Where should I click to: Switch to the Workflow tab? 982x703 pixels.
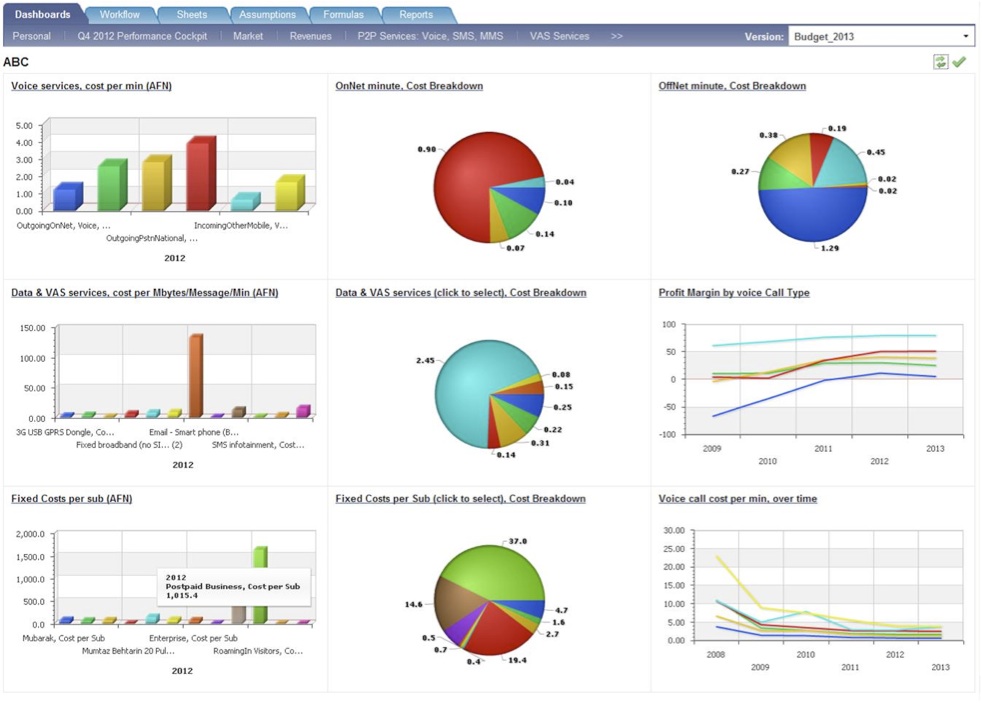119,15
